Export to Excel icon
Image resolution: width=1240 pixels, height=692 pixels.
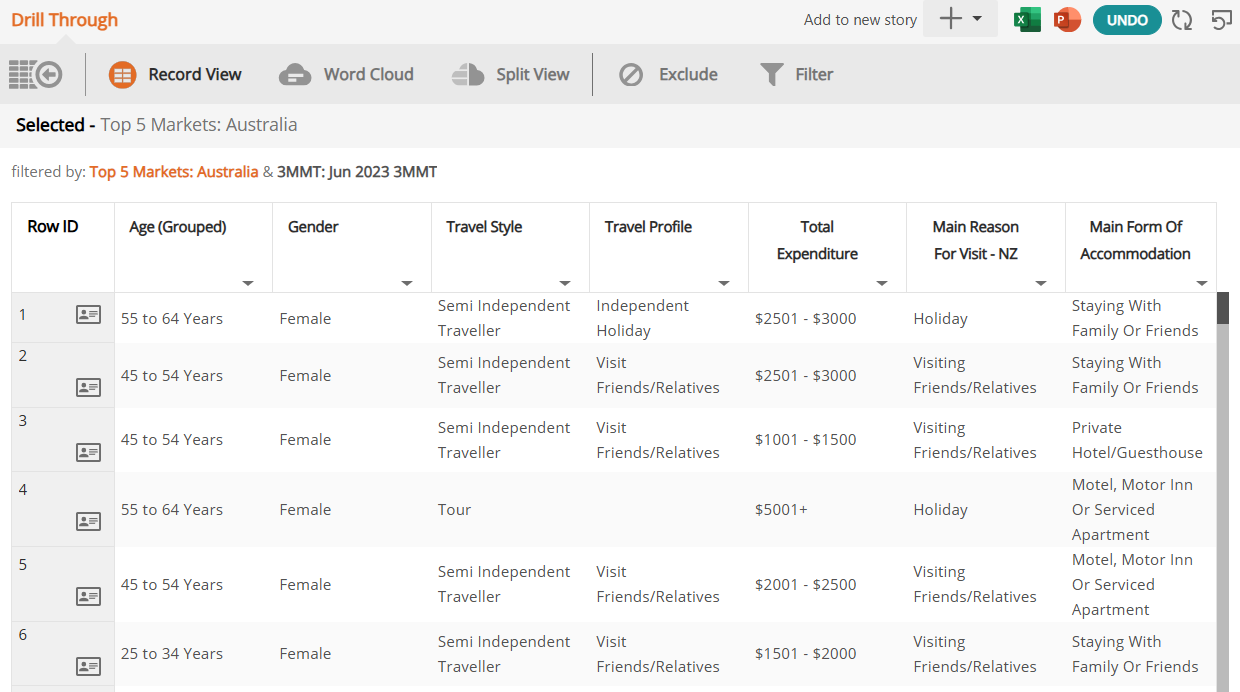[x=1028, y=20]
